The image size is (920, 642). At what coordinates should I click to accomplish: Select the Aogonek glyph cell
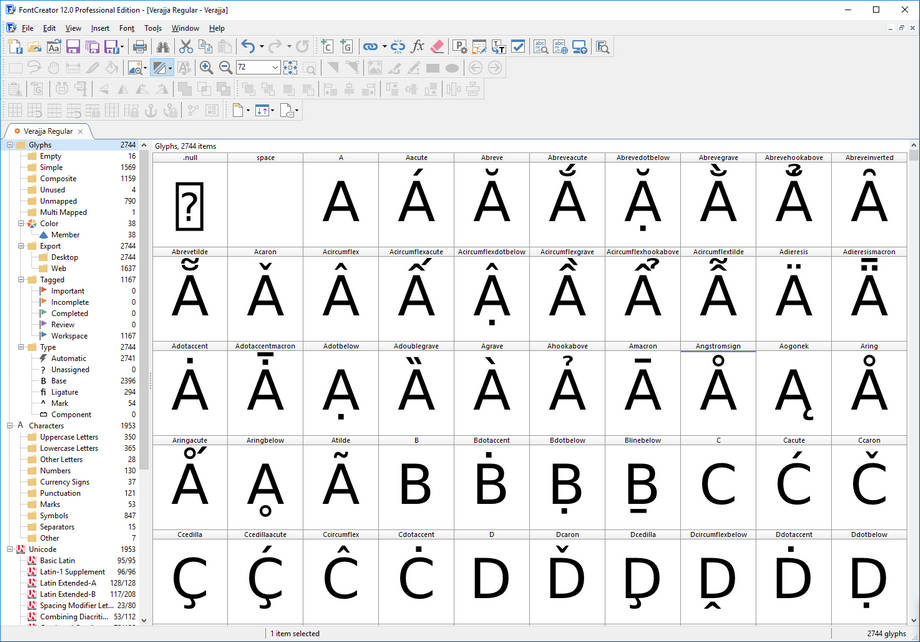click(794, 390)
